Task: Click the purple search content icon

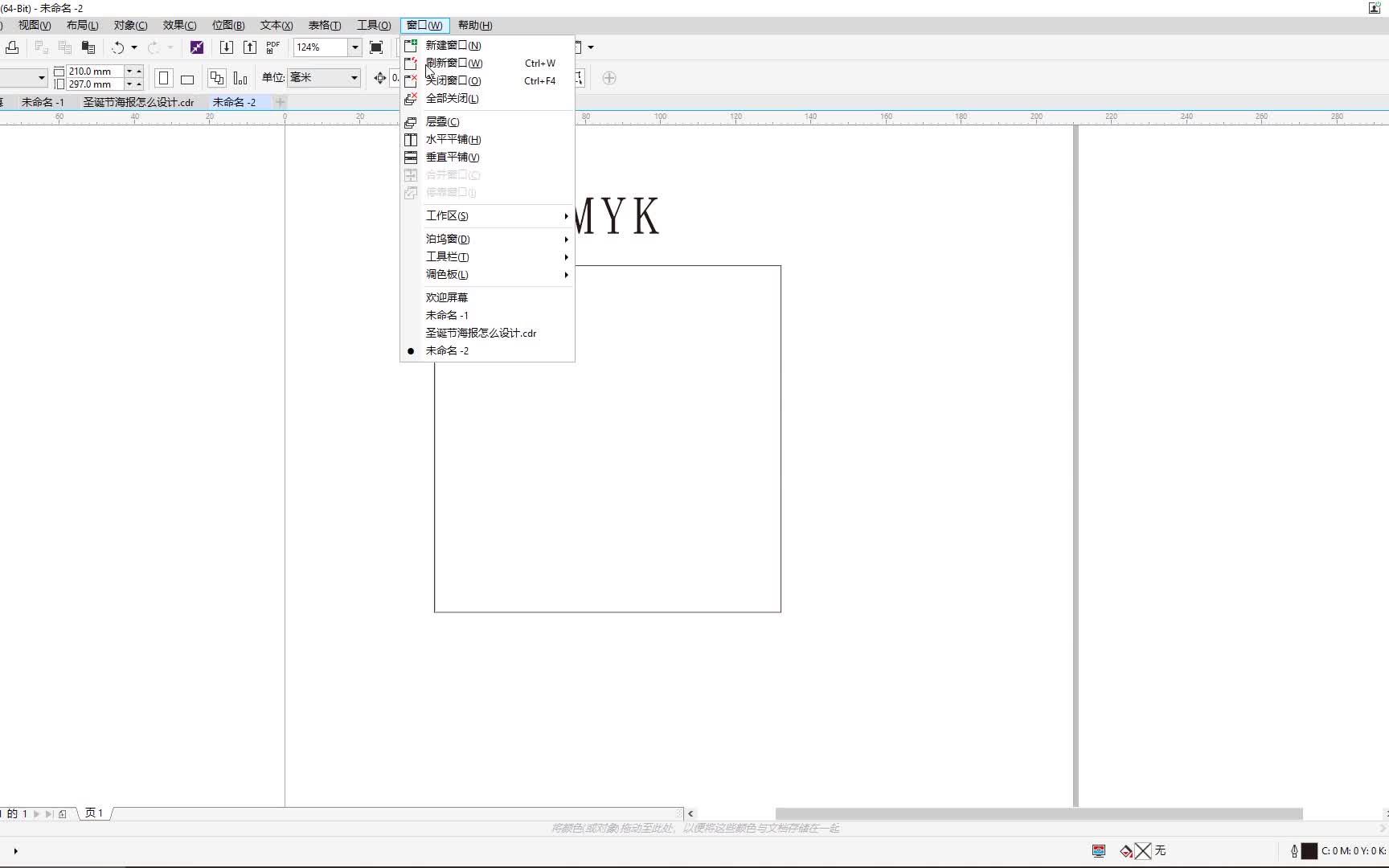Action: pyautogui.click(x=197, y=47)
